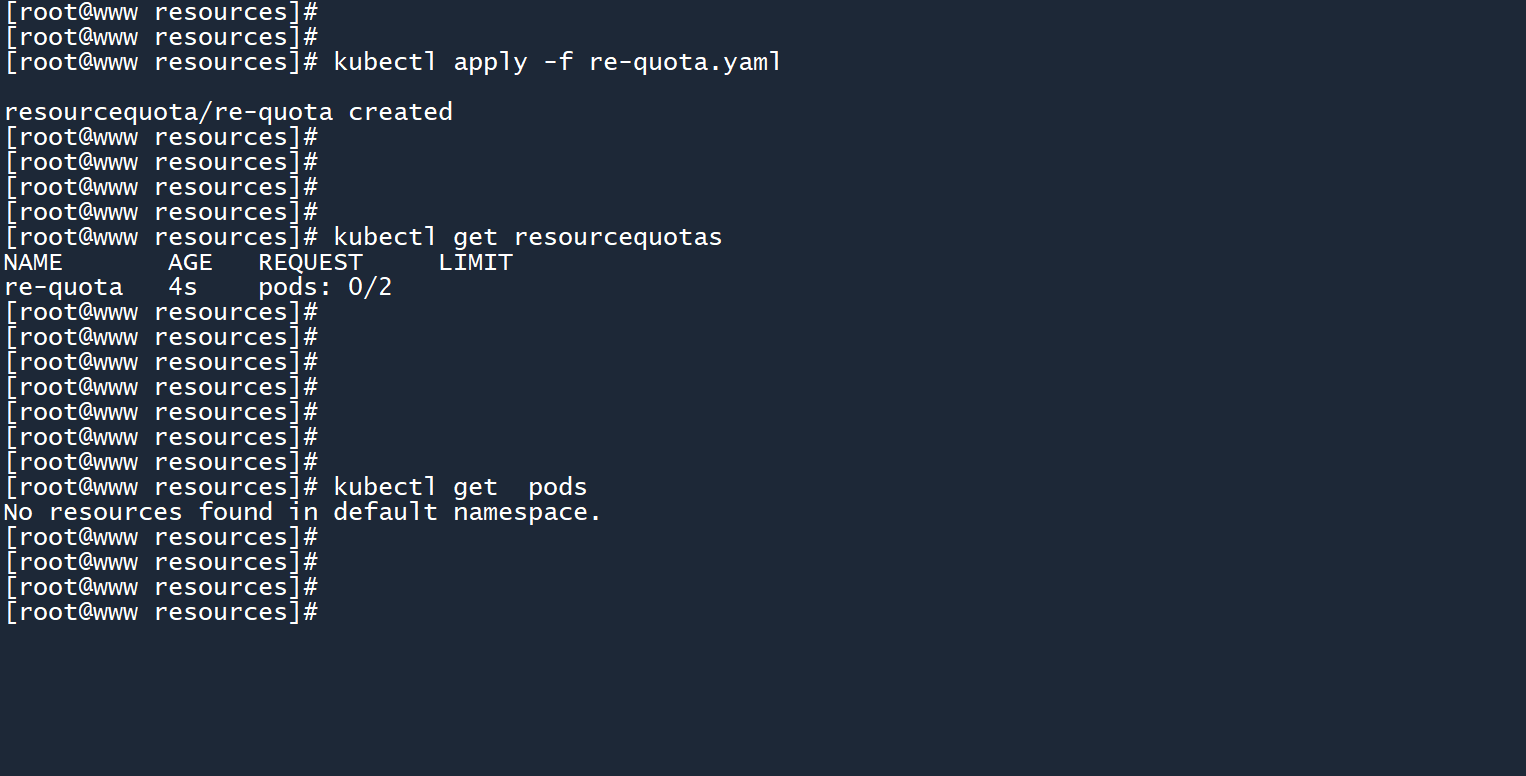Viewport: 1526px width, 776px height.
Task: Click the re-quota entry under NAME
Action: [63, 287]
